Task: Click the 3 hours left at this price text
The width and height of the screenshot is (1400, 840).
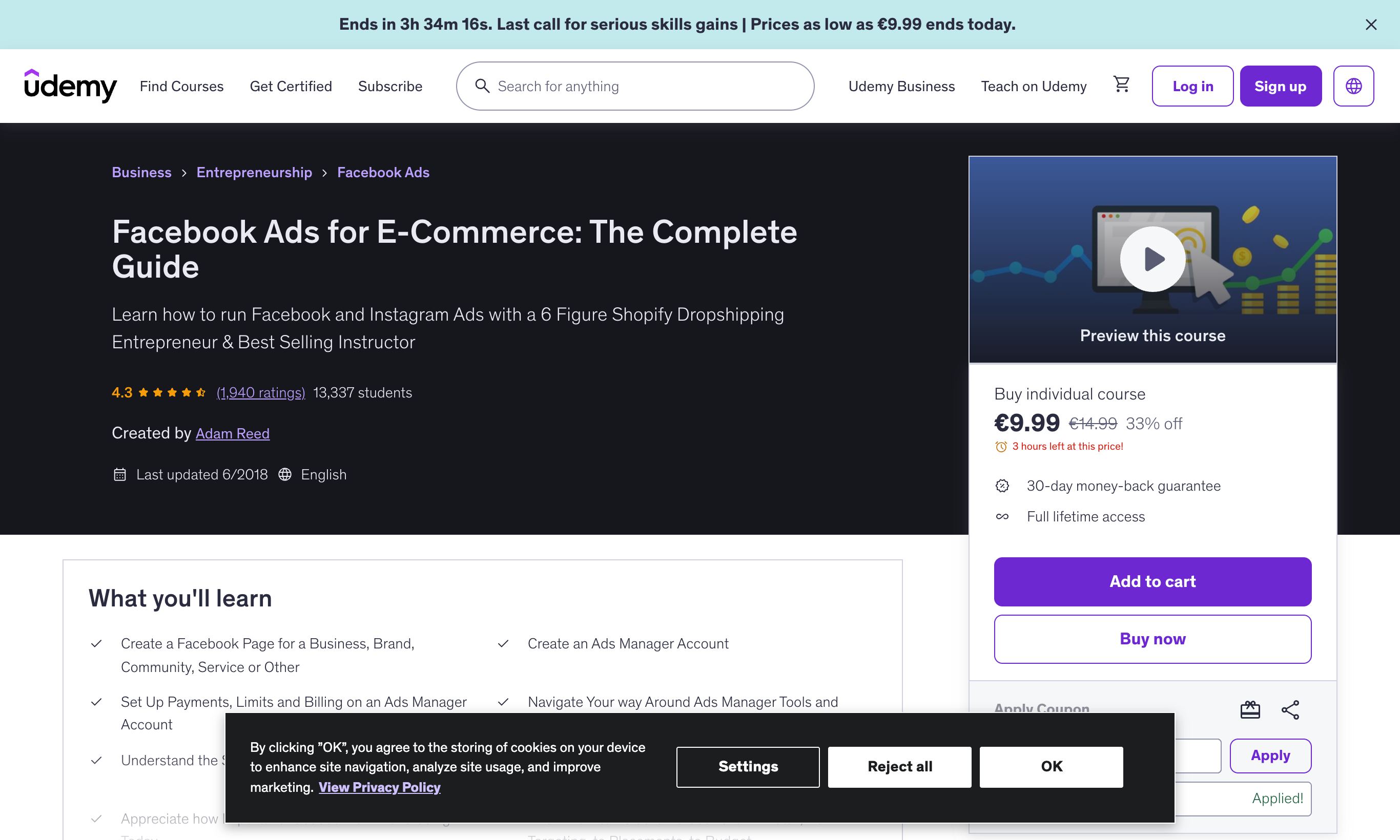Action: pos(1067,447)
